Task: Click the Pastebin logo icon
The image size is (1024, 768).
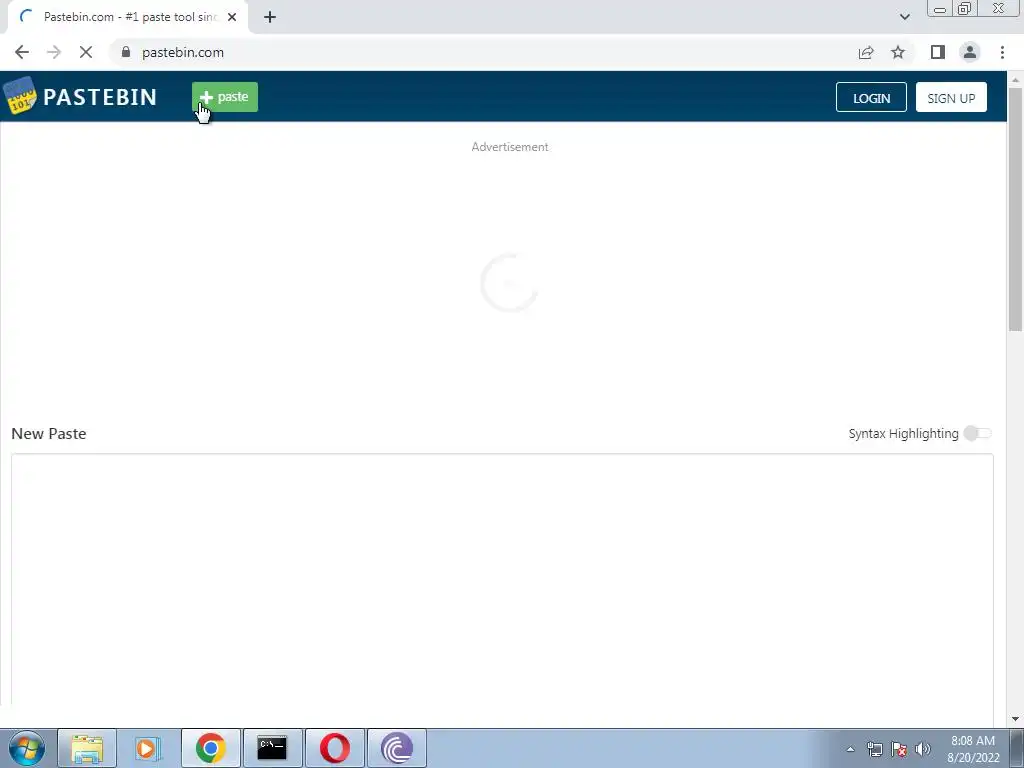Action: pyautogui.click(x=20, y=96)
